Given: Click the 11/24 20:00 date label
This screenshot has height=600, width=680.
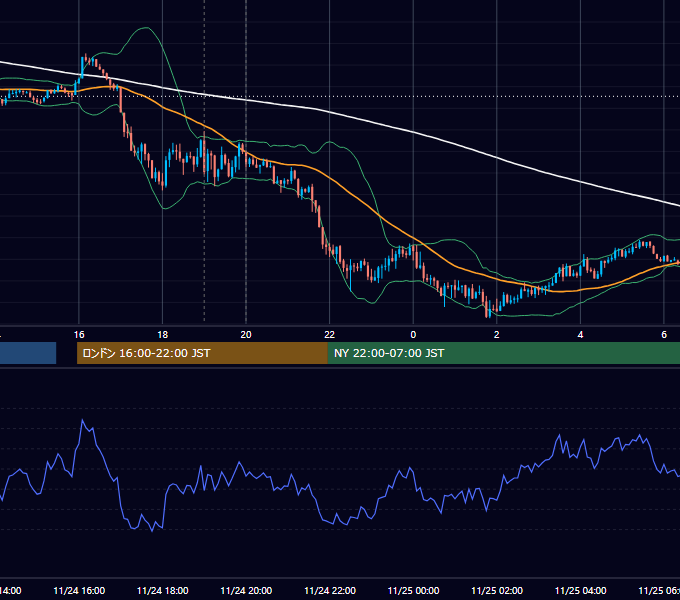Looking at the screenshot, I should [246, 591].
